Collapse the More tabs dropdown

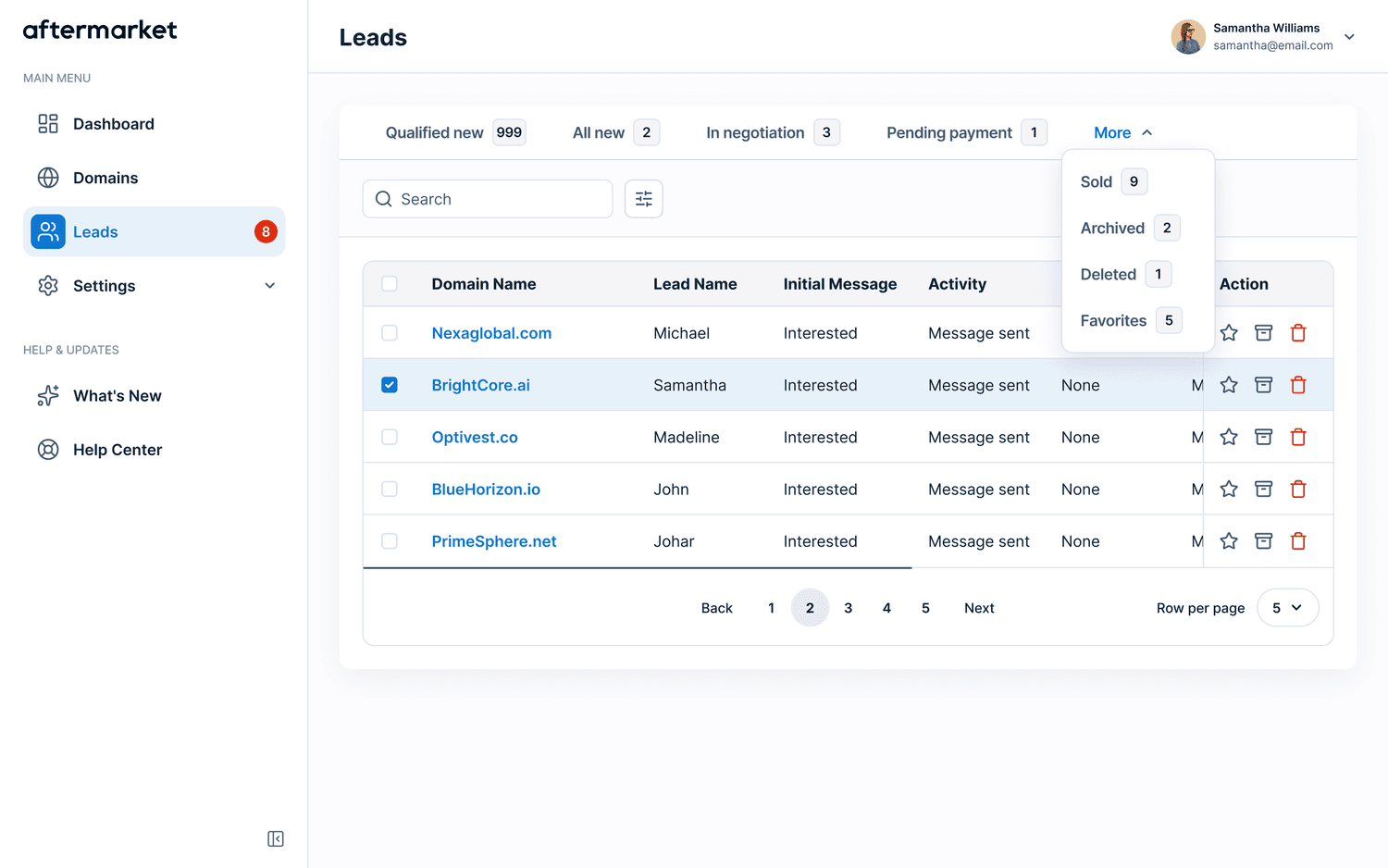[1122, 132]
